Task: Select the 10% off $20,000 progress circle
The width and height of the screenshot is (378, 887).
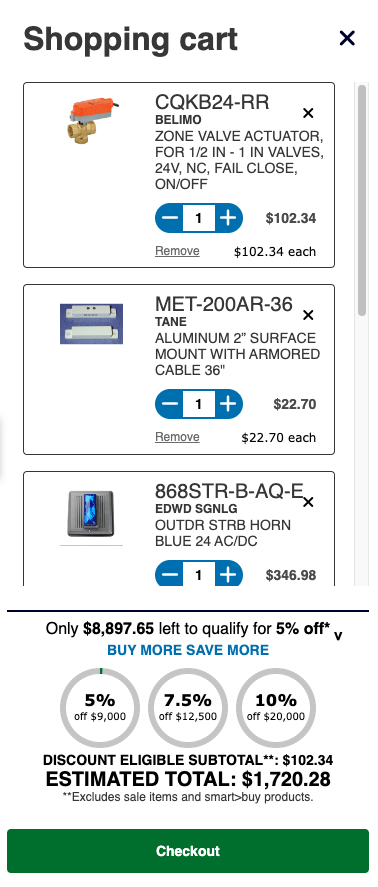Action: click(x=276, y=707)
